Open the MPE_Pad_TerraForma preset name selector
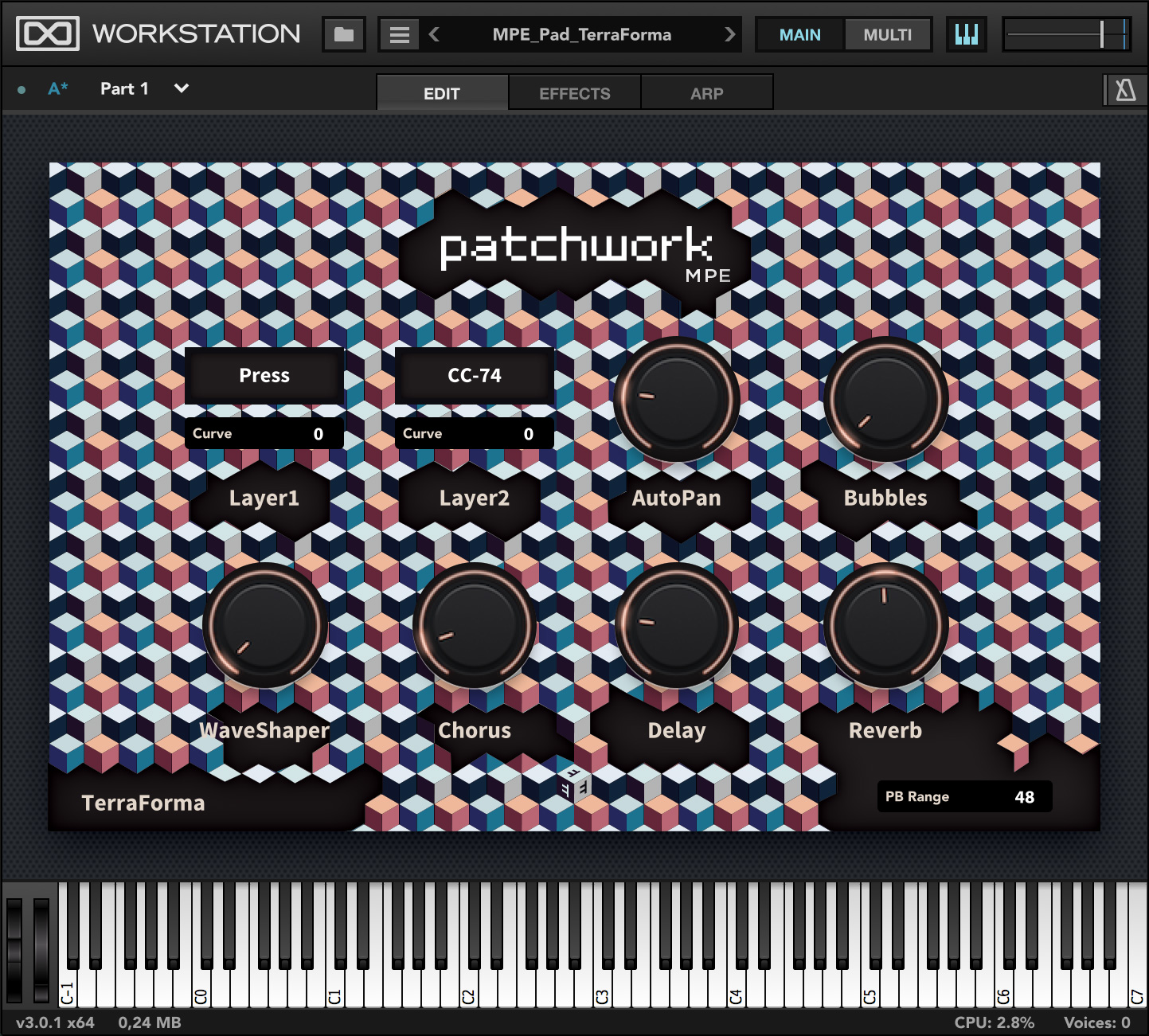The height and width of the screenshot is (1036, 1149). coord(581,34)
